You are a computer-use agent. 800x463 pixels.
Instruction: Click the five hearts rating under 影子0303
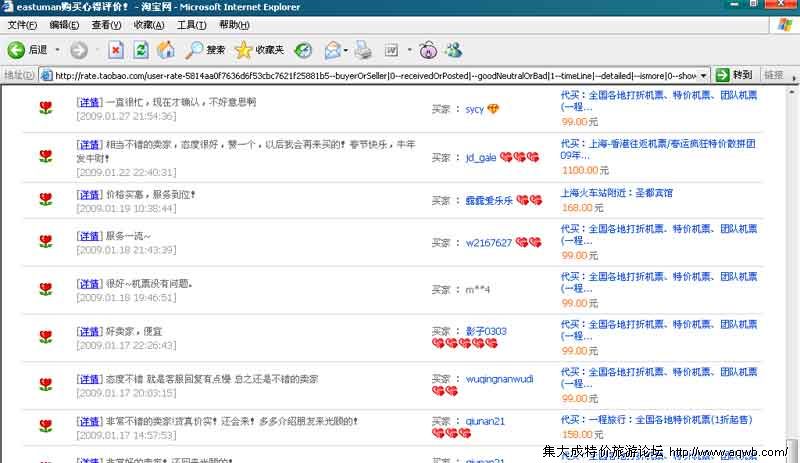point(464,343)
